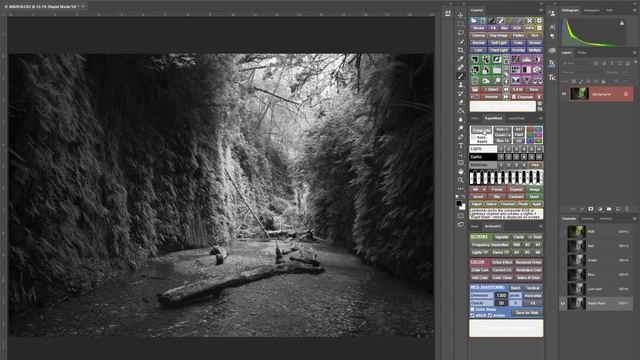Click the Vignette action button
Image resolution: width=640 pixels, height=360 pixels.
(x=501, y=237)
